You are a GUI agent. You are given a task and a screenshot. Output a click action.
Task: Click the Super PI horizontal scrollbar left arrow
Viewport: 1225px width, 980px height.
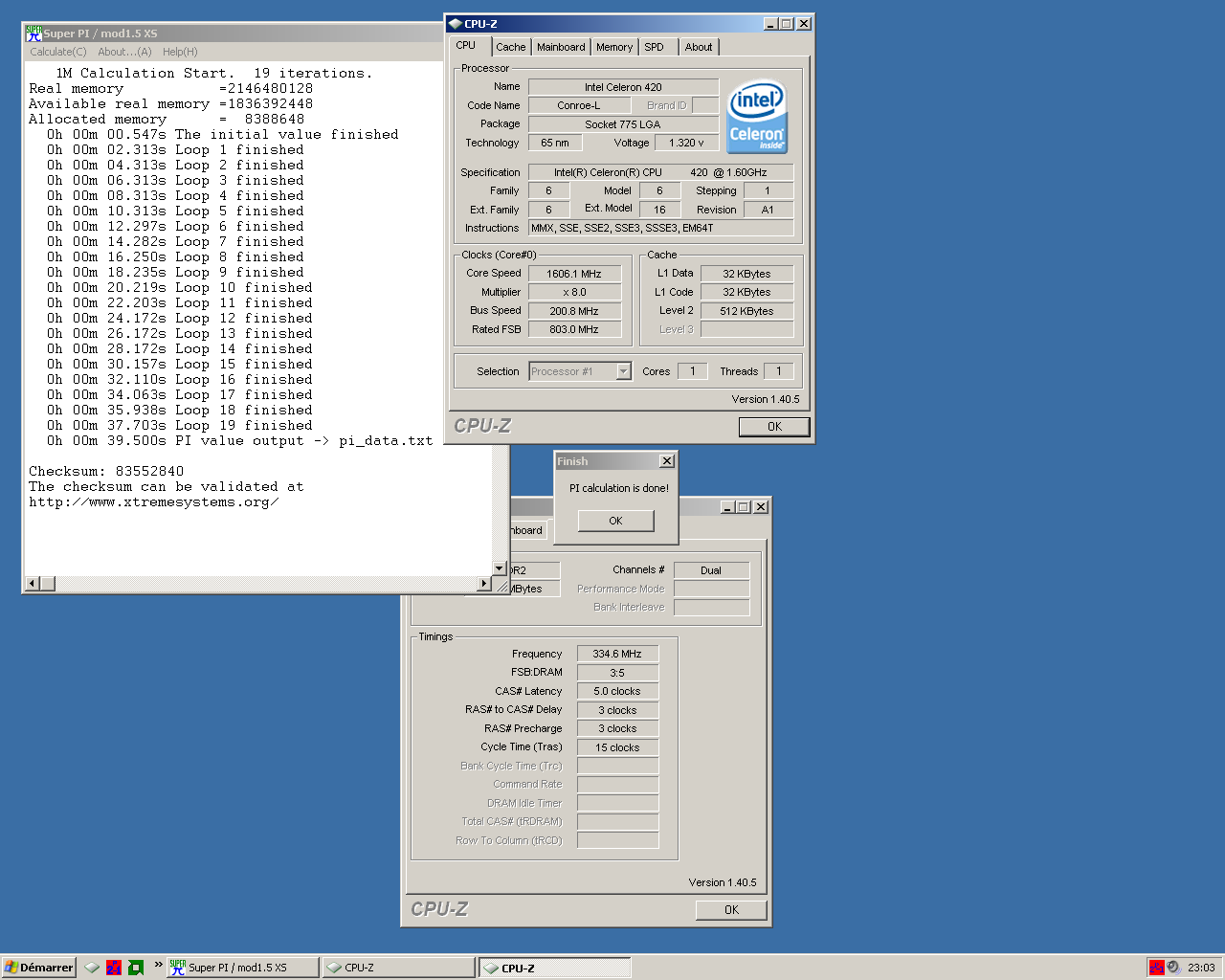tap(33, 583)
